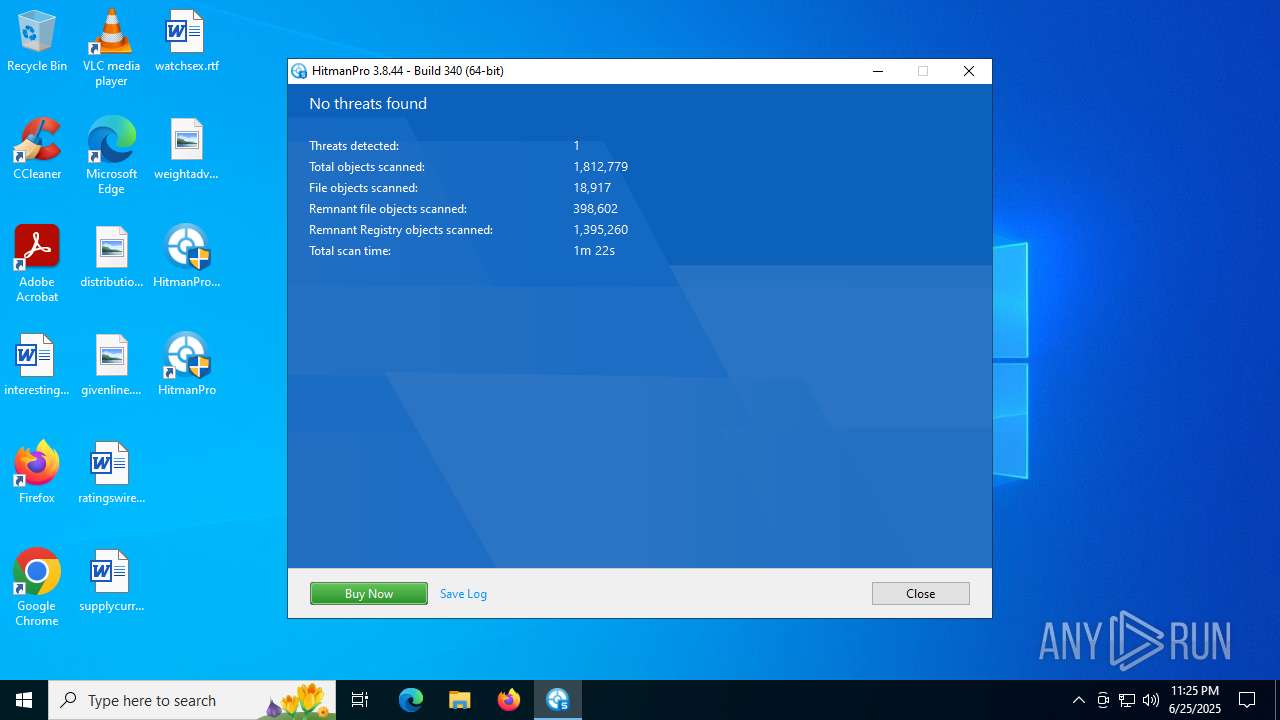1280x720 pixels.
Task: Click the Buy Now button
Action: coord(369,593)
